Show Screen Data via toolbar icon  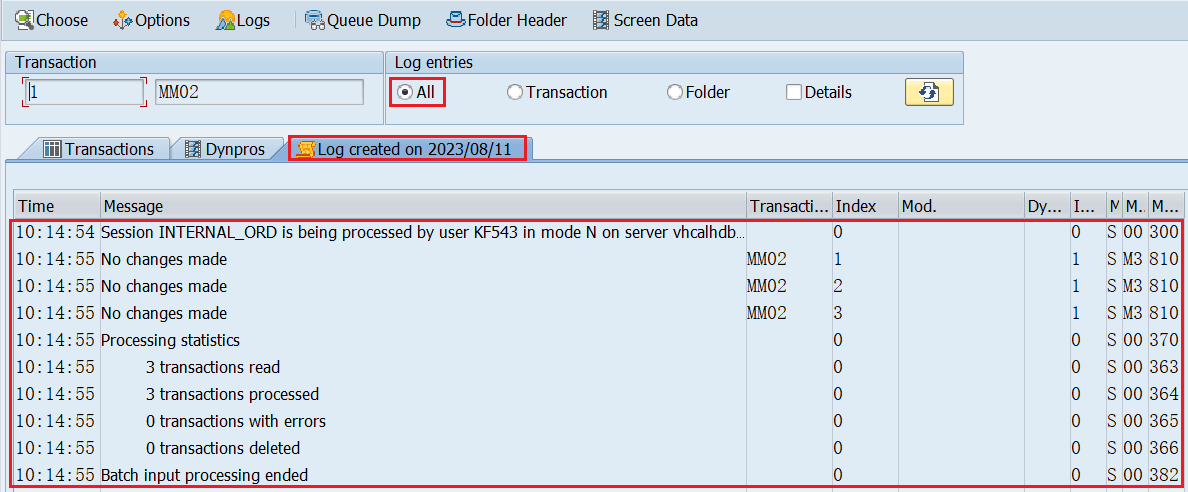point(602,20)
